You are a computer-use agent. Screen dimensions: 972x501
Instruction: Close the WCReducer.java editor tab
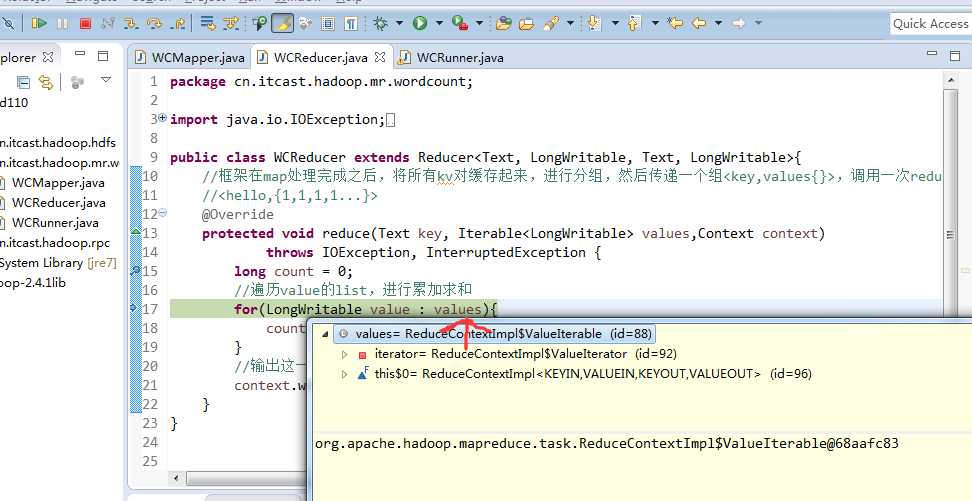[x=380, y=57]
